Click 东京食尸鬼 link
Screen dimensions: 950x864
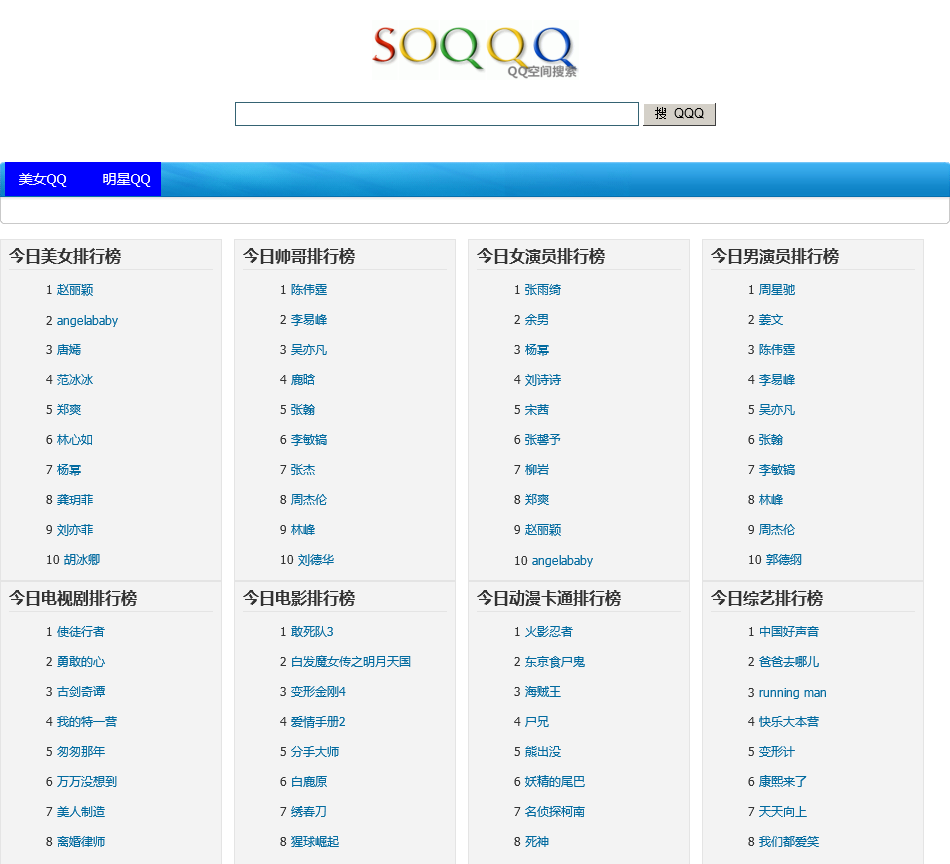(x=554, y=662)
